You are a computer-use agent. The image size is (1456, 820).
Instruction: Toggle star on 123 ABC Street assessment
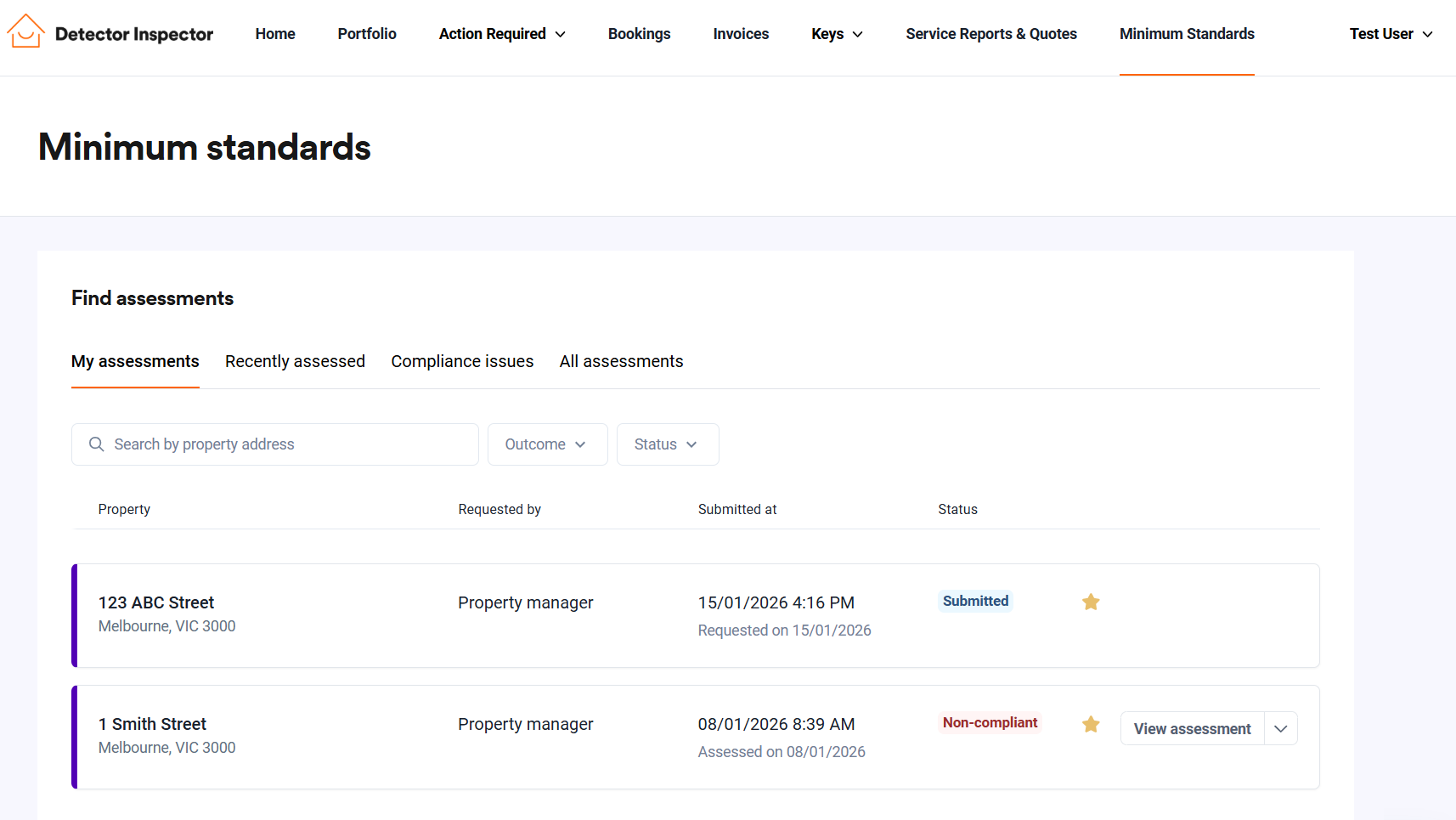click(1091, 602)
